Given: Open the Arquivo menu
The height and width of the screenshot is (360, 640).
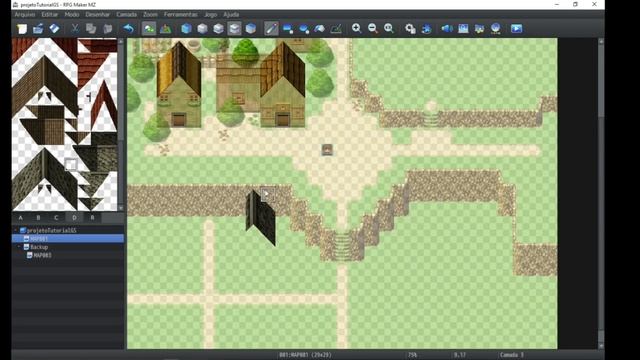Looking at the screenshot, I should 25,14.
